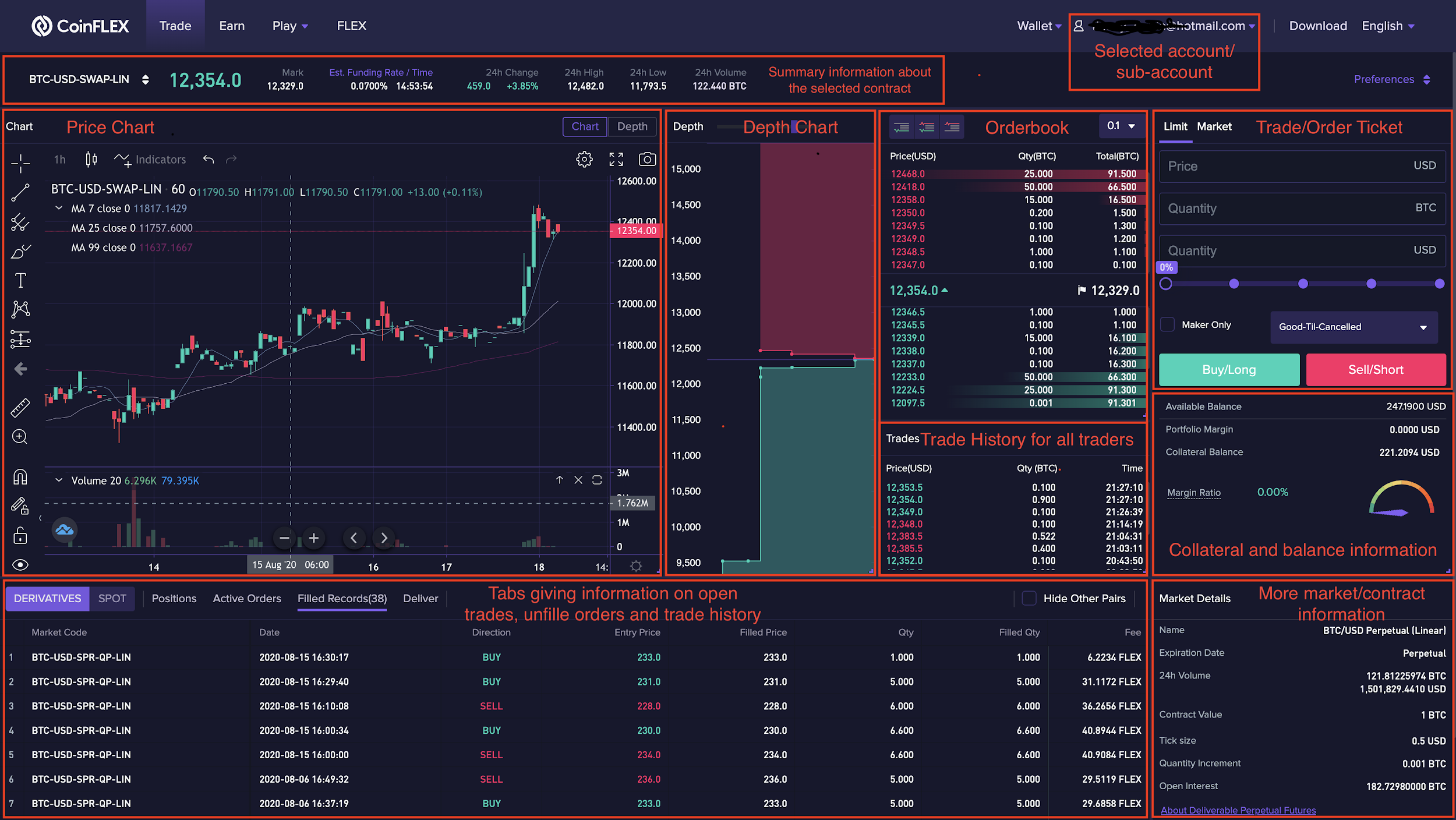Click the chart zoom-in magnifier tool
This screenshot has width=1456, height=820.
[x=20, y=437]
